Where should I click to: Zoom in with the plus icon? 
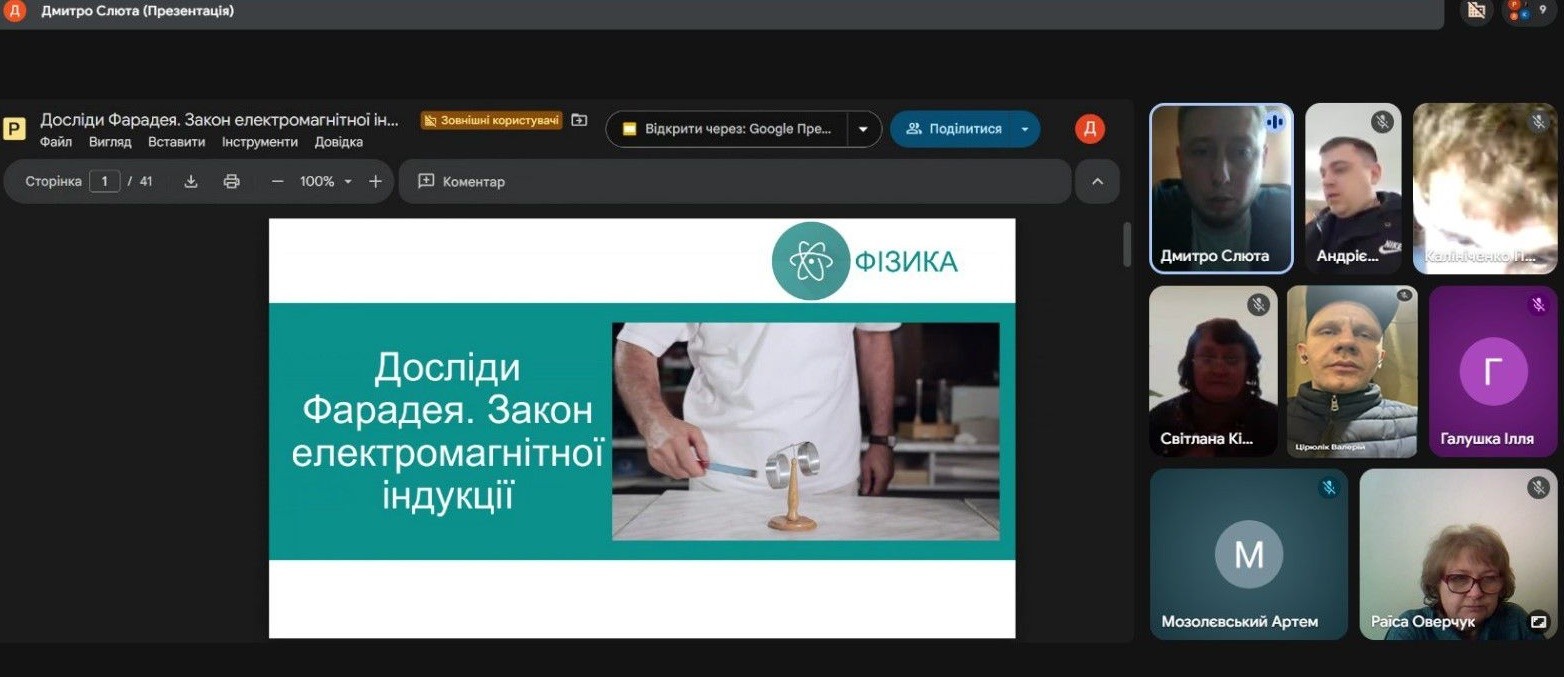pyautogui.click(x=375, y=181)
